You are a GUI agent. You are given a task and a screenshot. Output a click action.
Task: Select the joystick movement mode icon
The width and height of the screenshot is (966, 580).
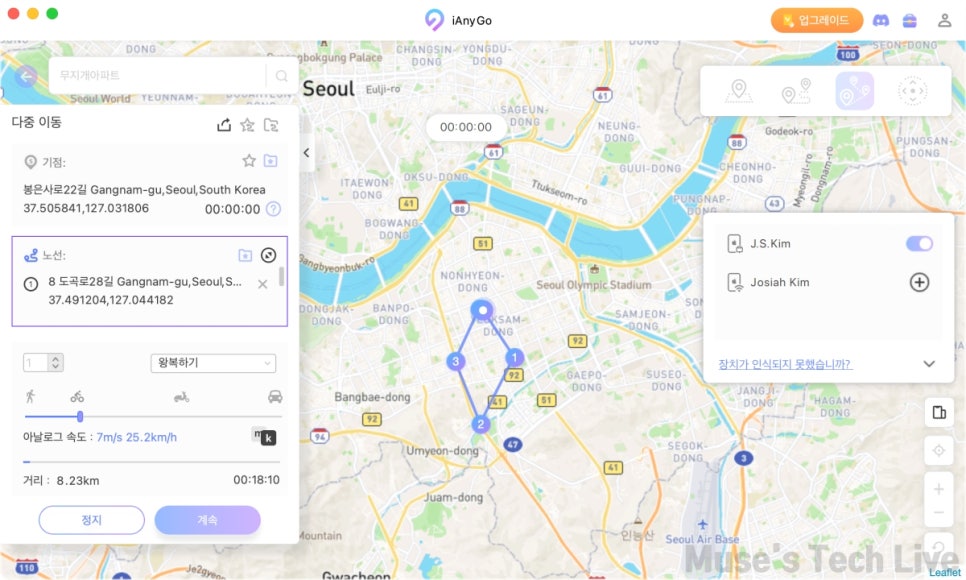912,91
